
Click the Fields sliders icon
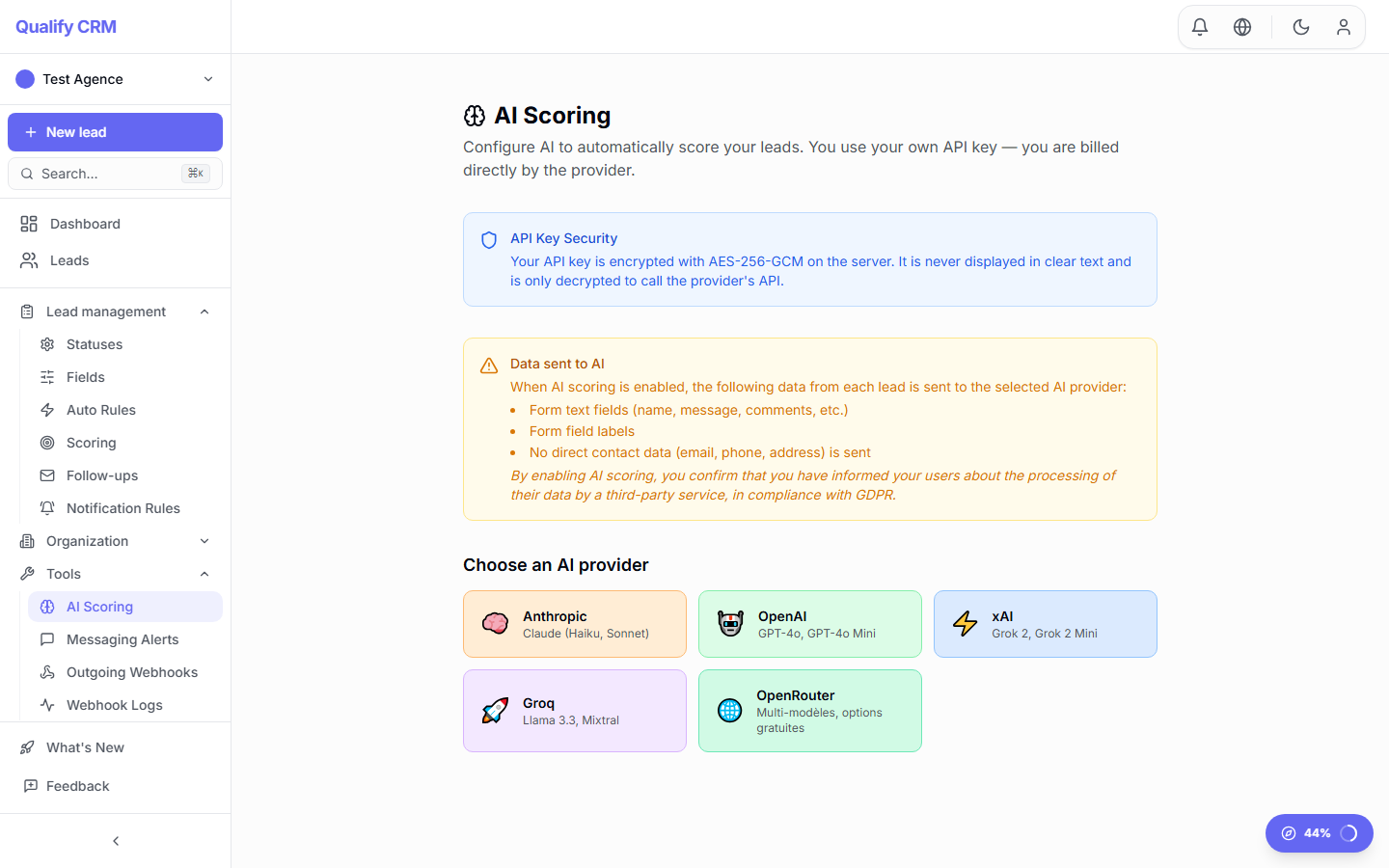coord(47,377)
